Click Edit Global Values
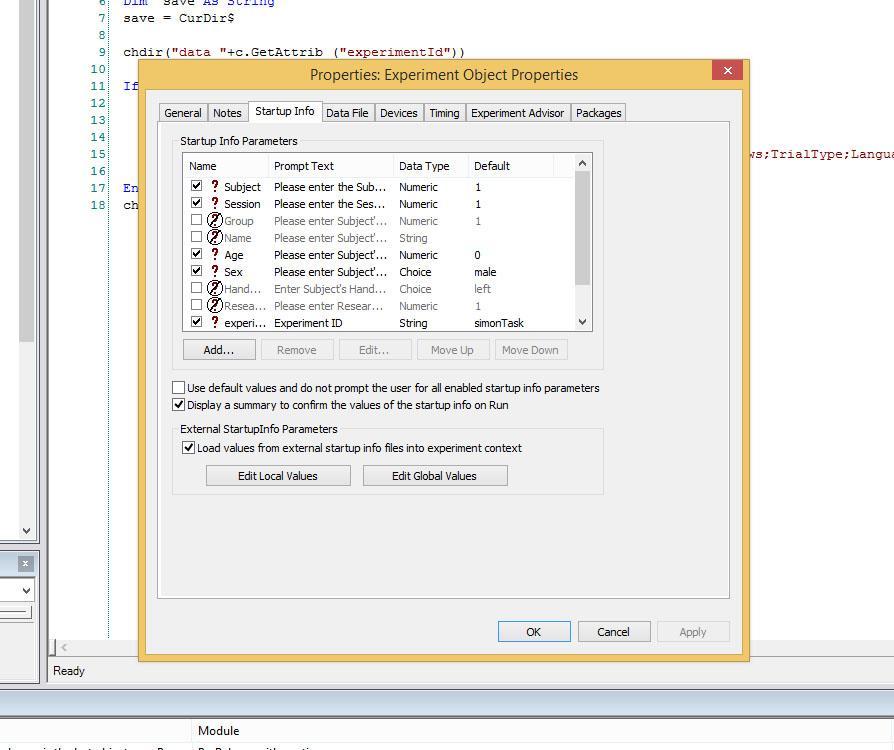894x750 pixels. (434, 476)
